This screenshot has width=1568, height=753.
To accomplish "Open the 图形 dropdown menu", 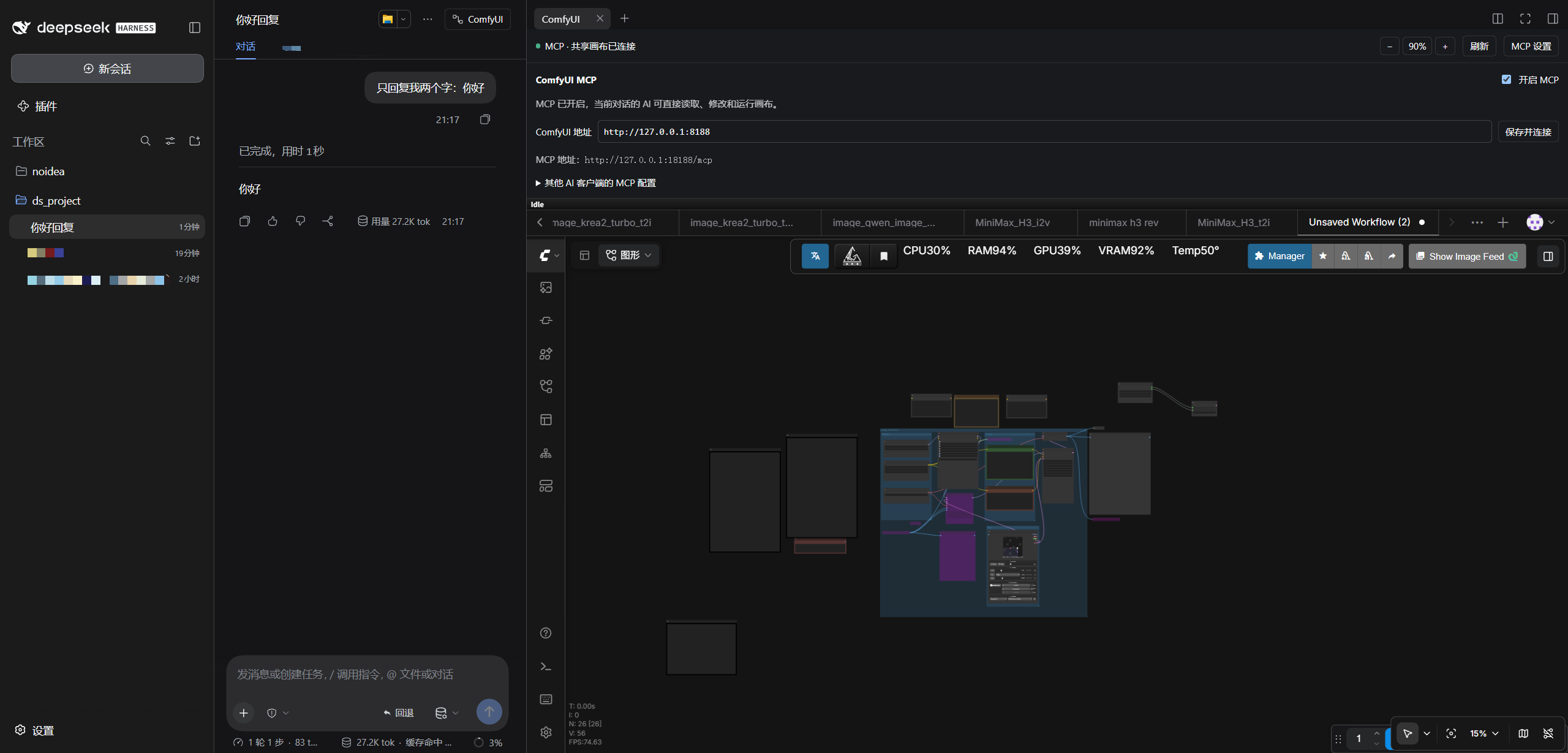I will [628, 255].
